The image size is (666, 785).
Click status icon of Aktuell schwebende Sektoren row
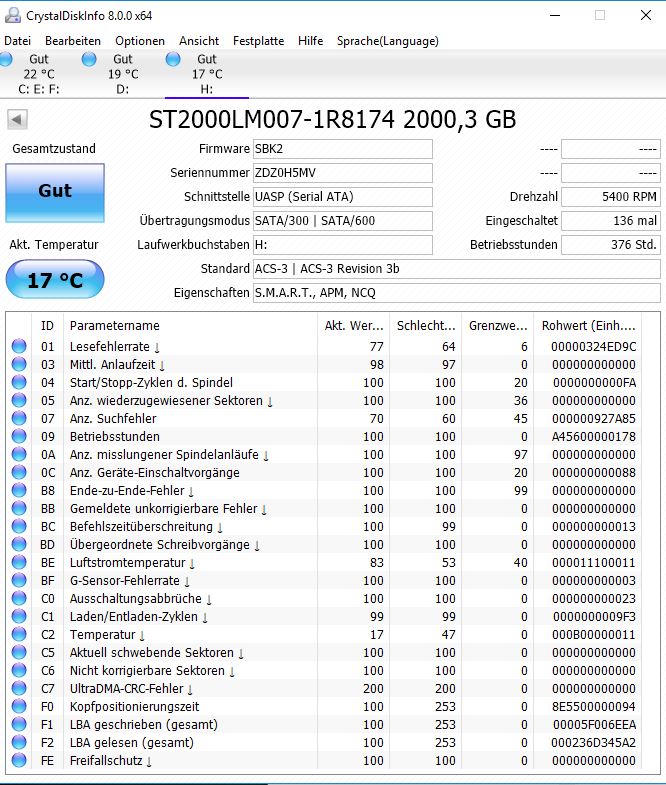[19, 652]
